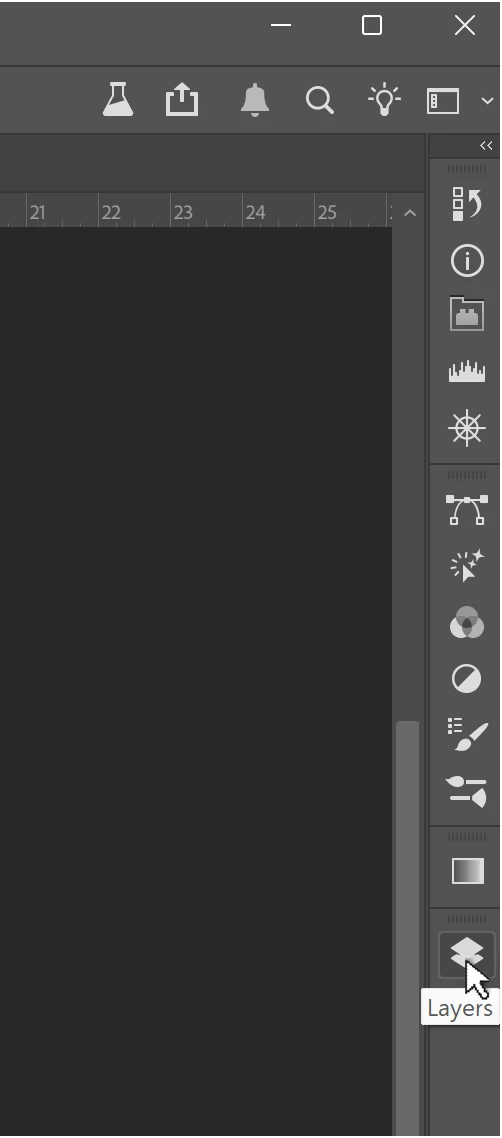Click the Share export button
This screenshot has width=502, height=1138.
(x=181, y=99)
